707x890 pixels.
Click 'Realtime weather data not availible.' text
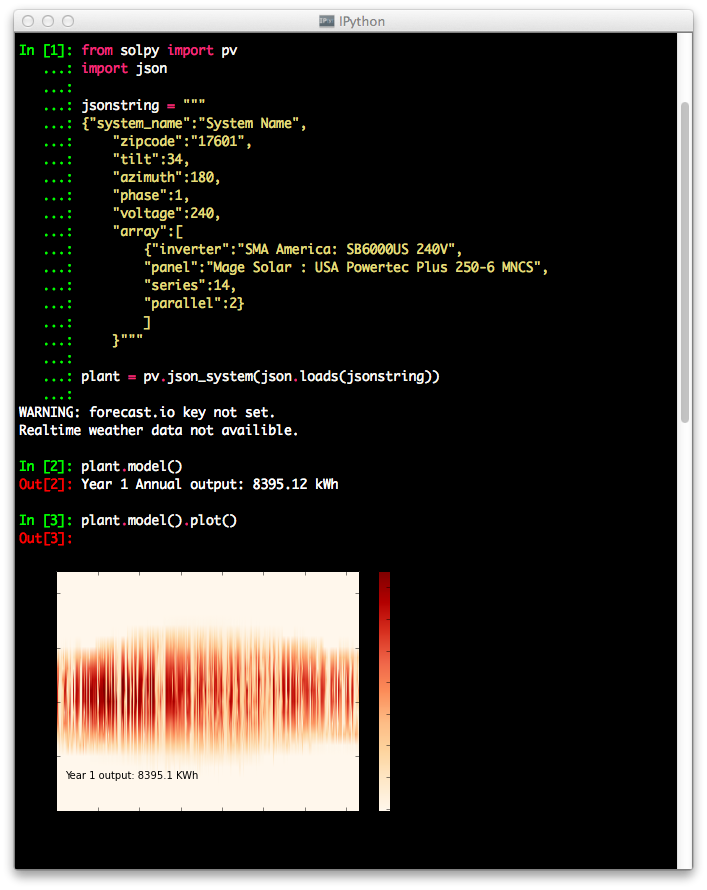[x=158, y=431]
